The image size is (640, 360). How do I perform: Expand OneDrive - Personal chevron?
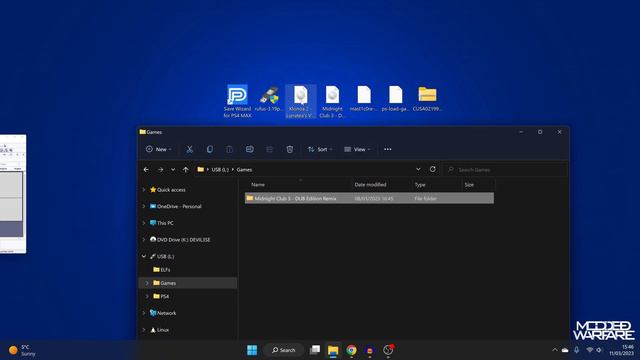point(144,207)
